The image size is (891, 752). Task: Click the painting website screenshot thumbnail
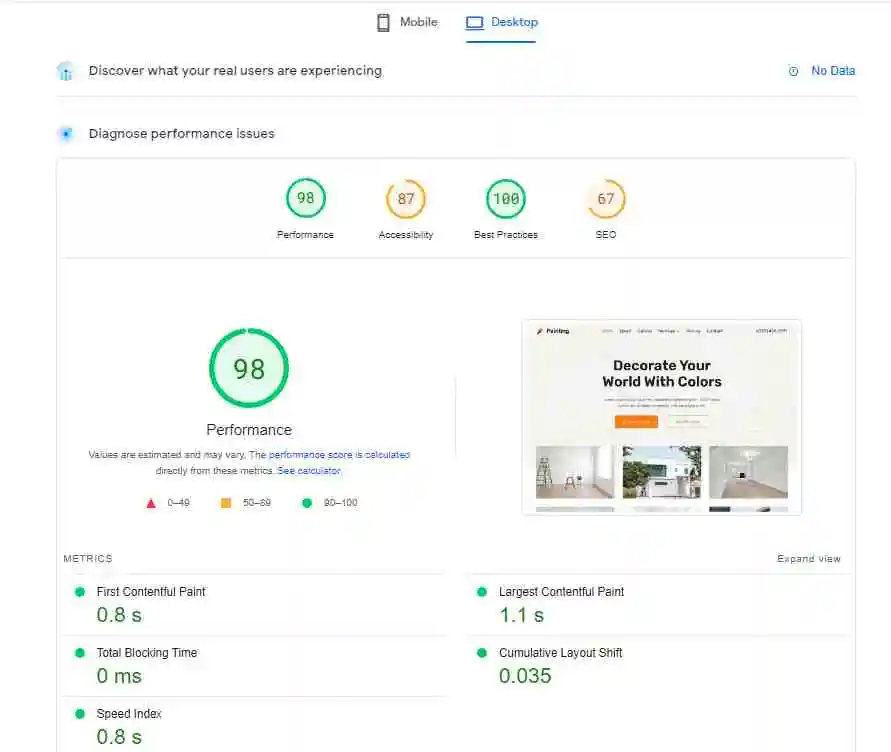(661, 417)
